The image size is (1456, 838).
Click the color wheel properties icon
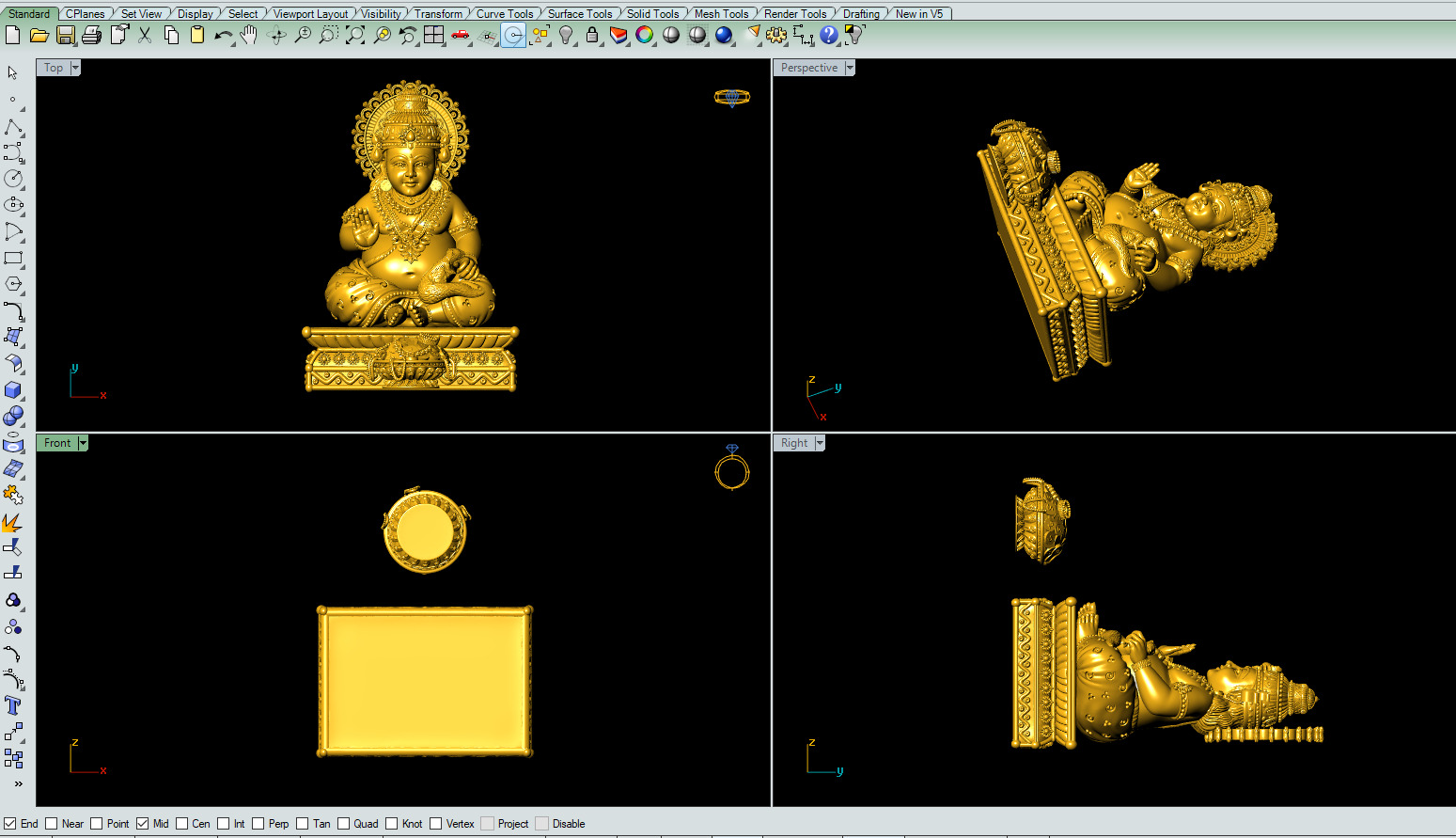pyautogui.click(x=644, y=35)
